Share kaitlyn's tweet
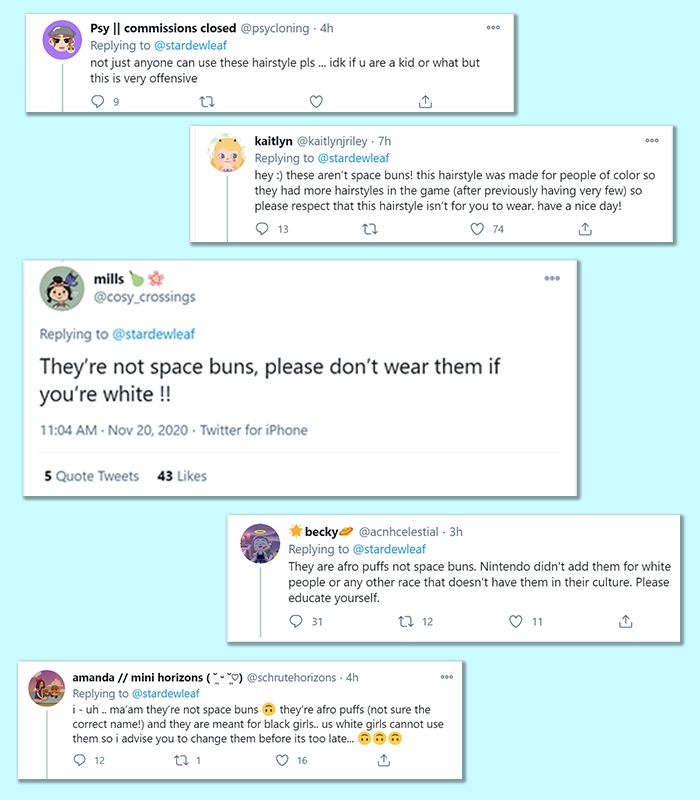 pyautogui.click(x=585, y=229)
